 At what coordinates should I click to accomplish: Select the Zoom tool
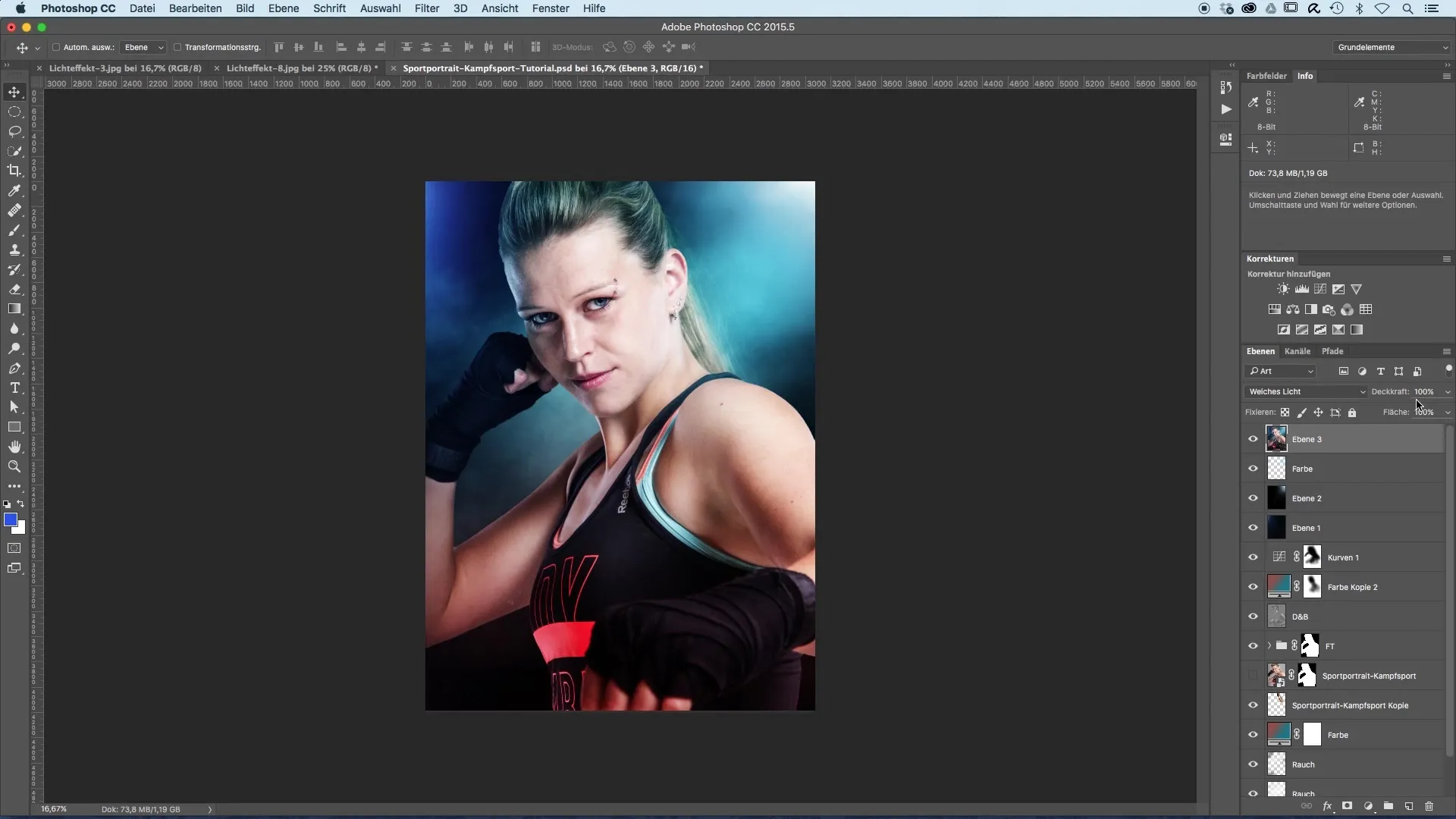coord(14,466)
